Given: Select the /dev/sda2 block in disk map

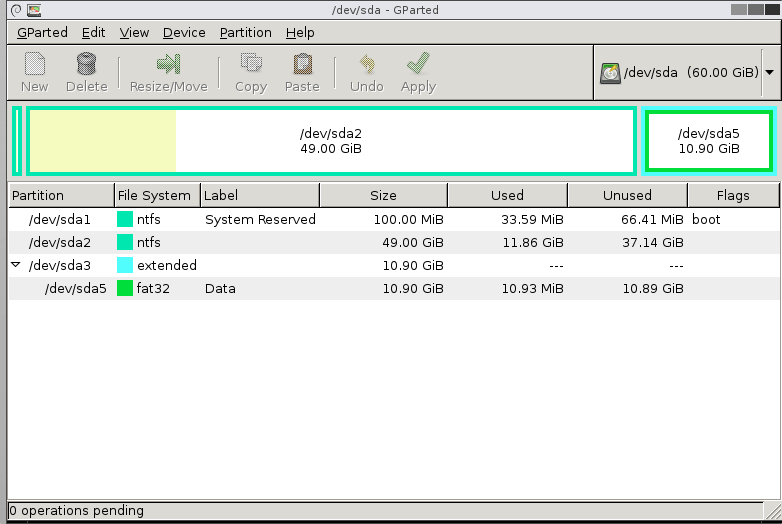Looking at the screenshot, I should 331,141.
